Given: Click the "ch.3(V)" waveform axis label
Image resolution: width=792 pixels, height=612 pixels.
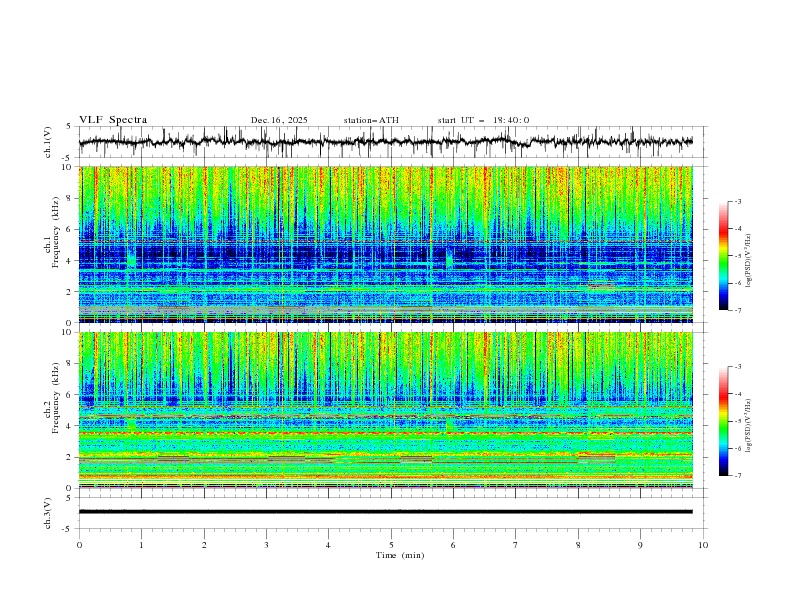Looking at the screenshot, I should (48, 513).
